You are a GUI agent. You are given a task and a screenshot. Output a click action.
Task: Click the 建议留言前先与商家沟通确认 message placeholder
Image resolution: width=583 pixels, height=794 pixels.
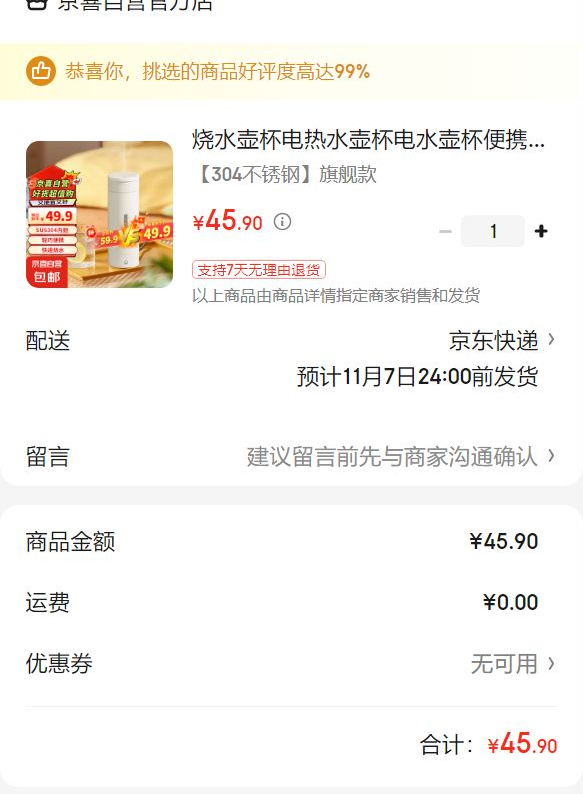[x=392, y=456]
